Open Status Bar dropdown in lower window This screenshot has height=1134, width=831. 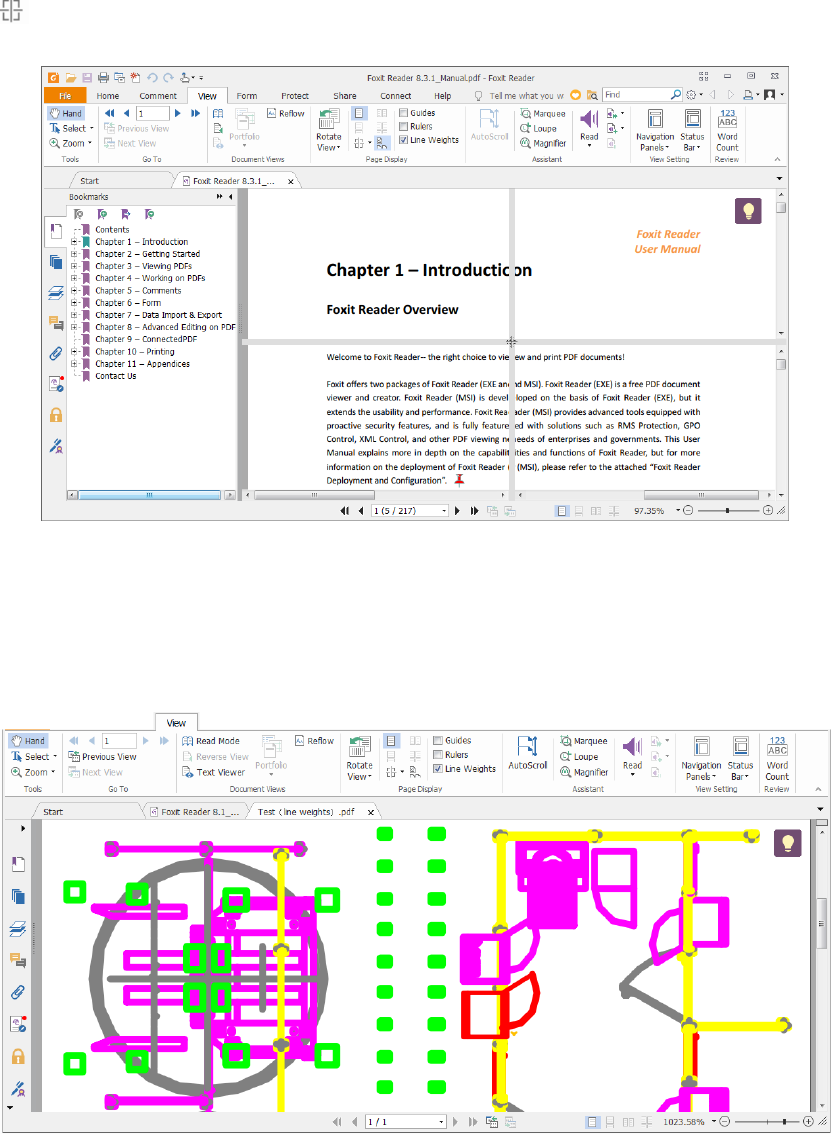pyautogui.click(x=740, y=759)
